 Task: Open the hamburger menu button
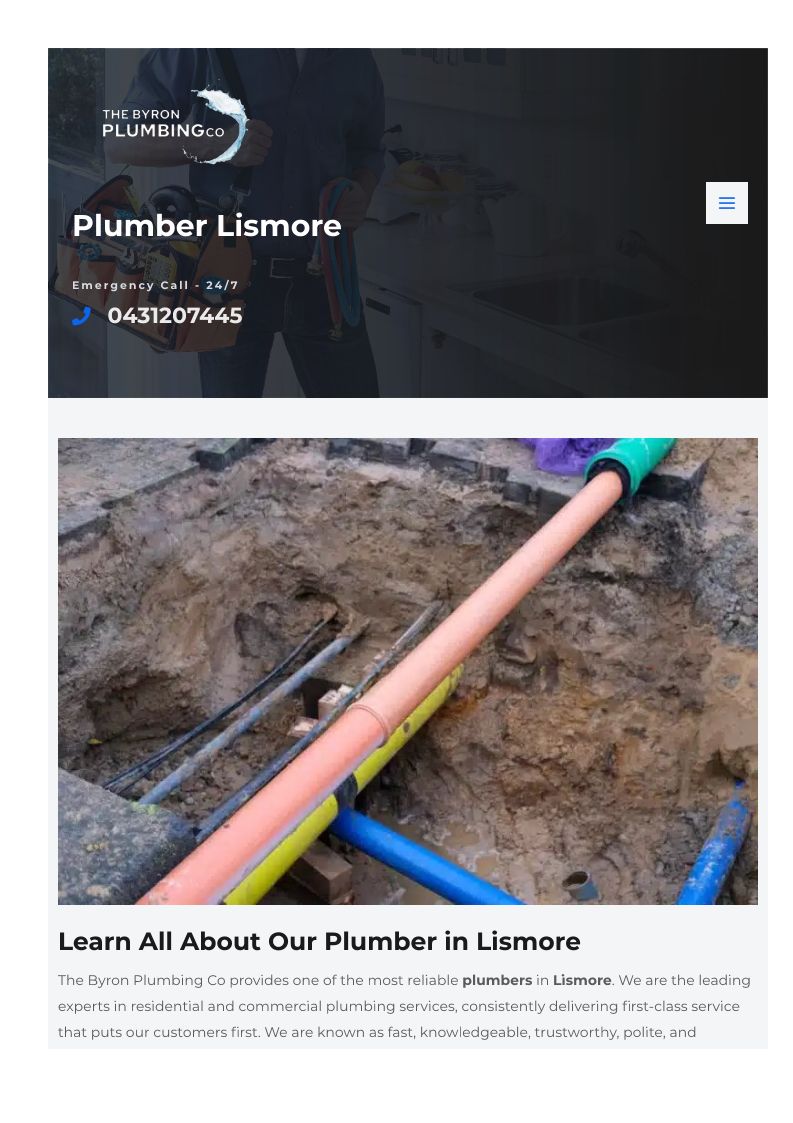point(726,203)
